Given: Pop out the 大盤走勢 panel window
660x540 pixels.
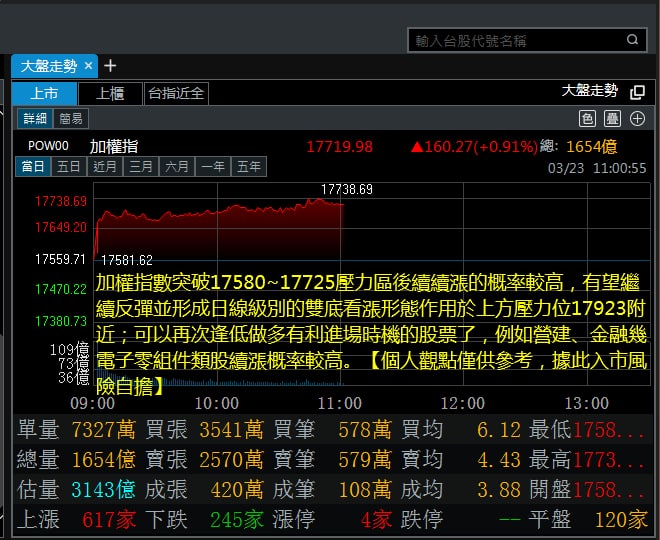Looking at the screenshot, I should pos(637,92).
